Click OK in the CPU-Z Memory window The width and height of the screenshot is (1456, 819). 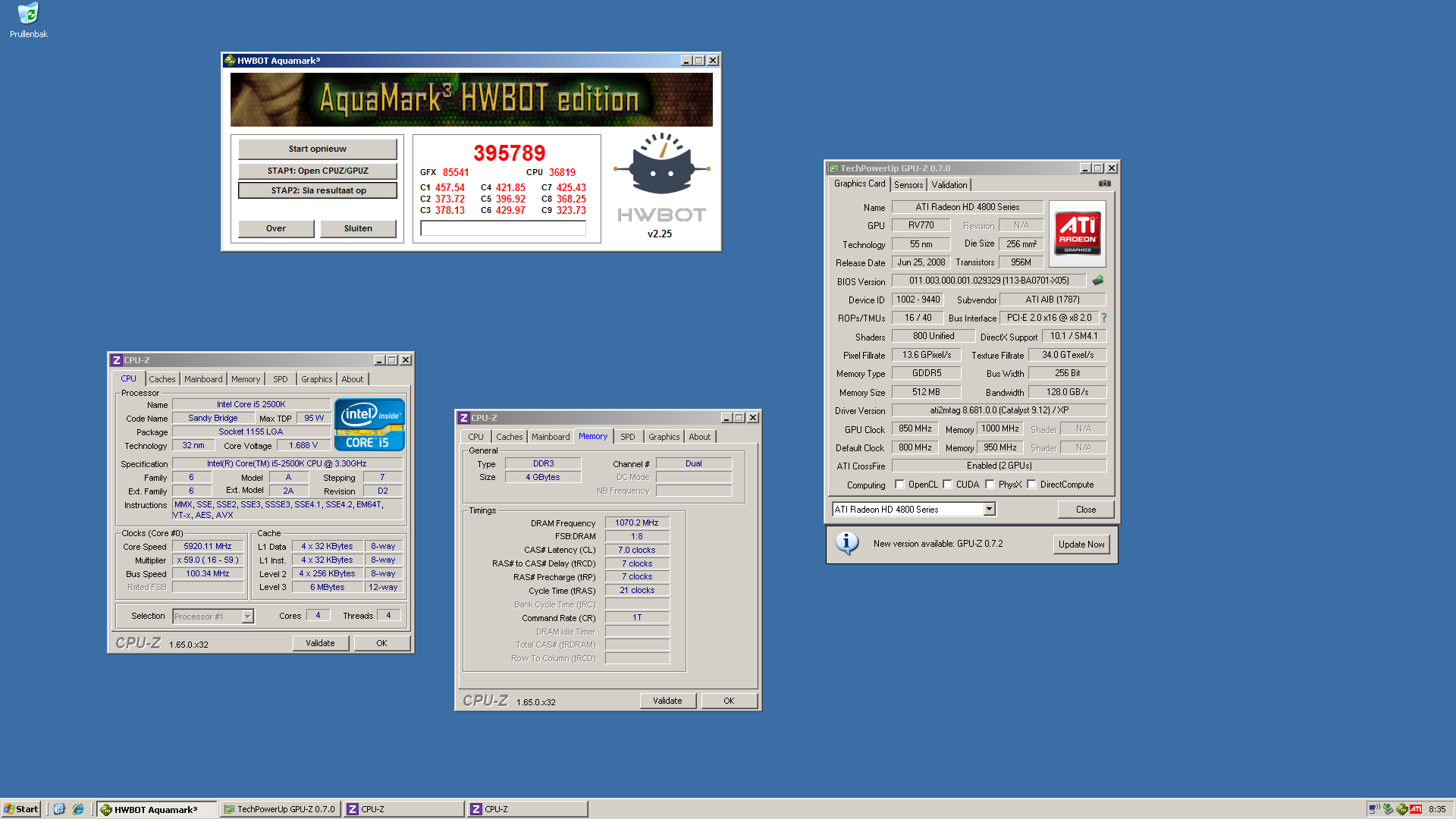tap(729, 701)
